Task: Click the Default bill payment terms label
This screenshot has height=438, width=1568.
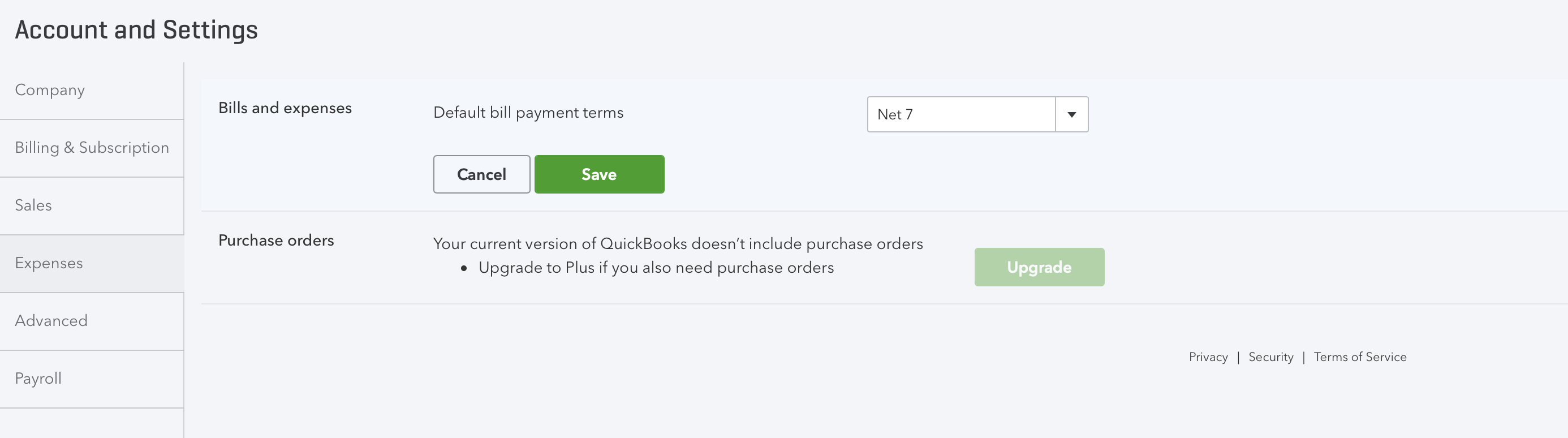Action: pos(528,113)
